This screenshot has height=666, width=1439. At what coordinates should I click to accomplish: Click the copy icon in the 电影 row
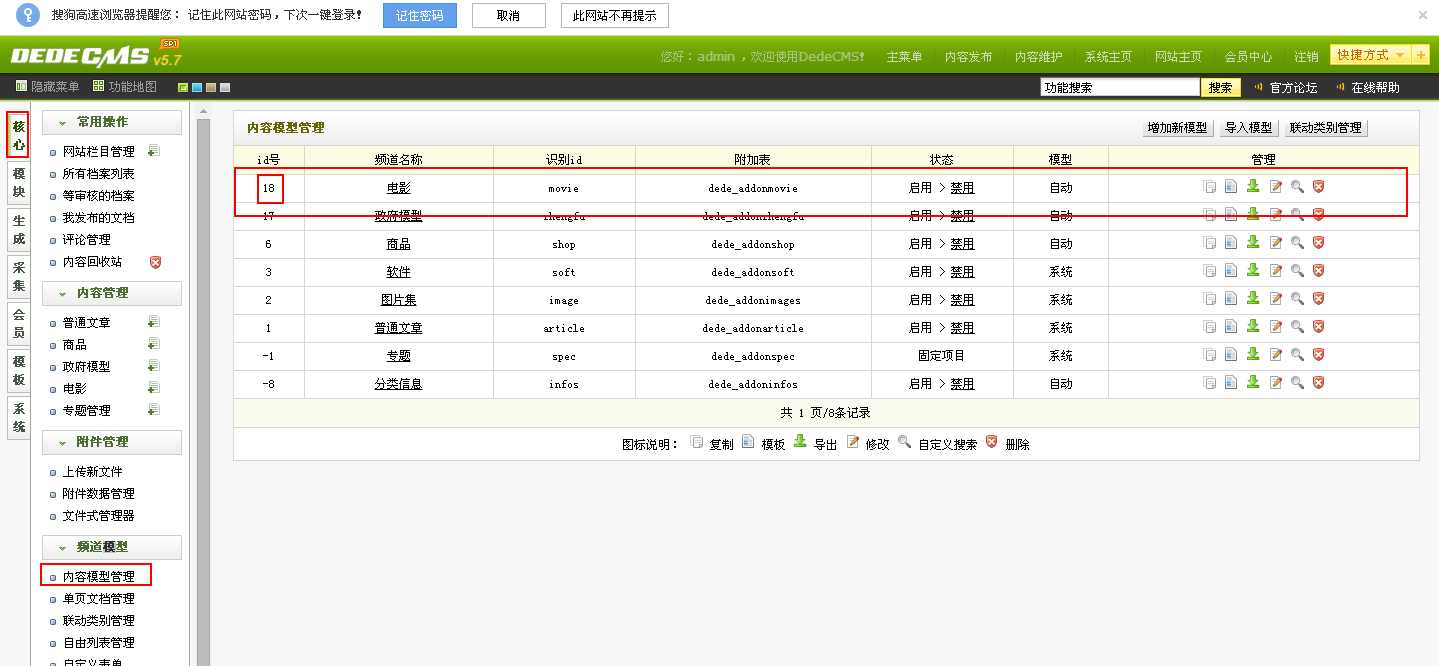[1210, 187]
